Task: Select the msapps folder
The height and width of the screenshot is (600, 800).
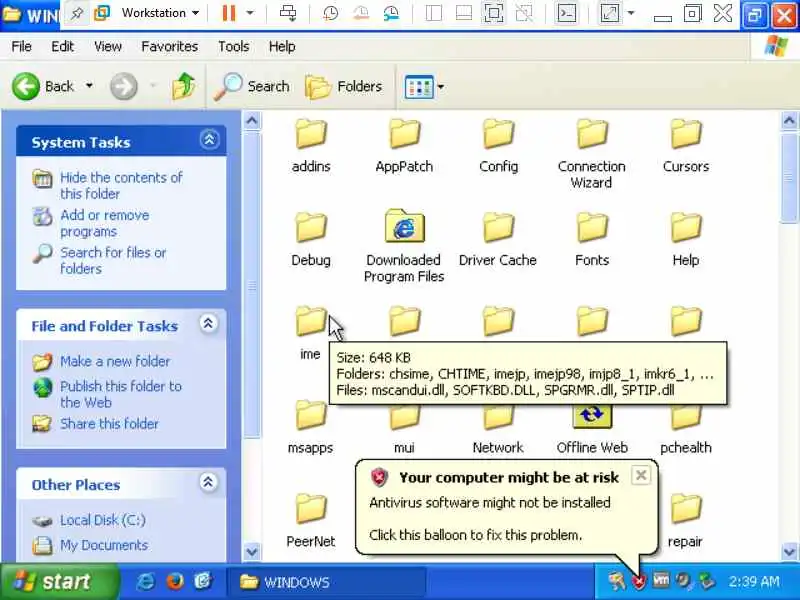Action: point(310,429)
